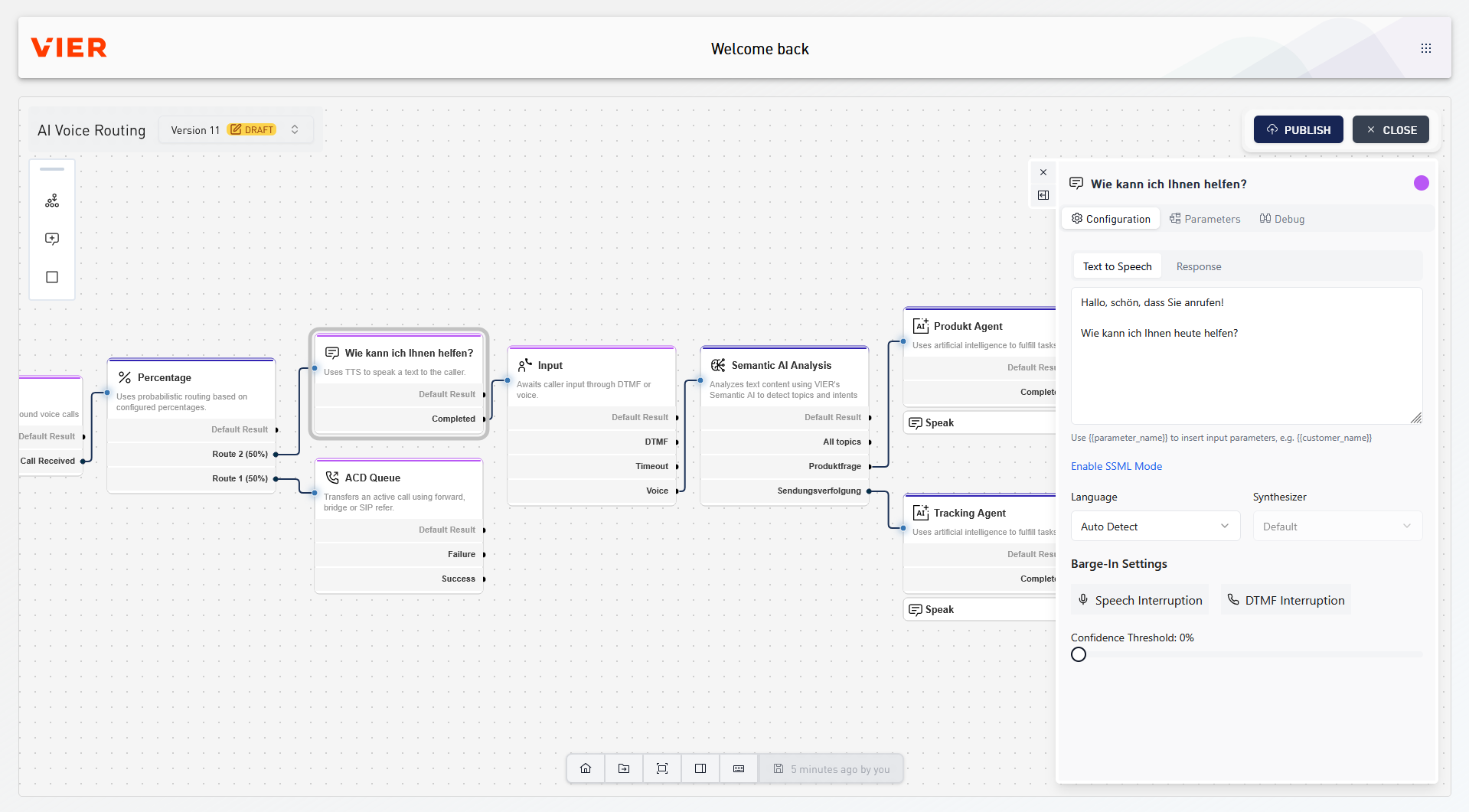1469x812 pixels.
Task: Toggle Speech Interruption barge-in setting
Action: [x=1139, y=600]
